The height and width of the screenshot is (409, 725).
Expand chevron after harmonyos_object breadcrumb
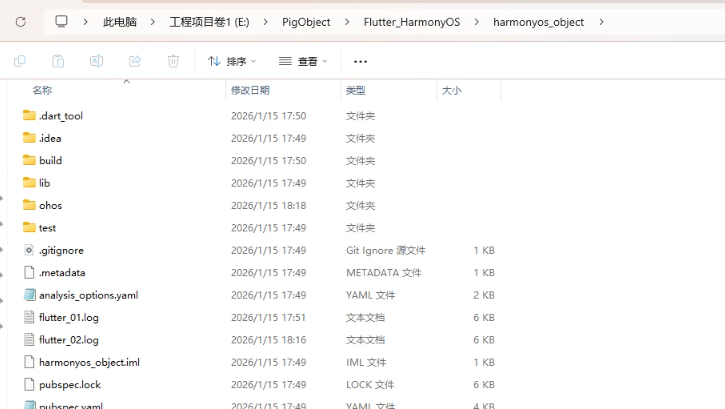pyautogui.click(x=601, y=22)
